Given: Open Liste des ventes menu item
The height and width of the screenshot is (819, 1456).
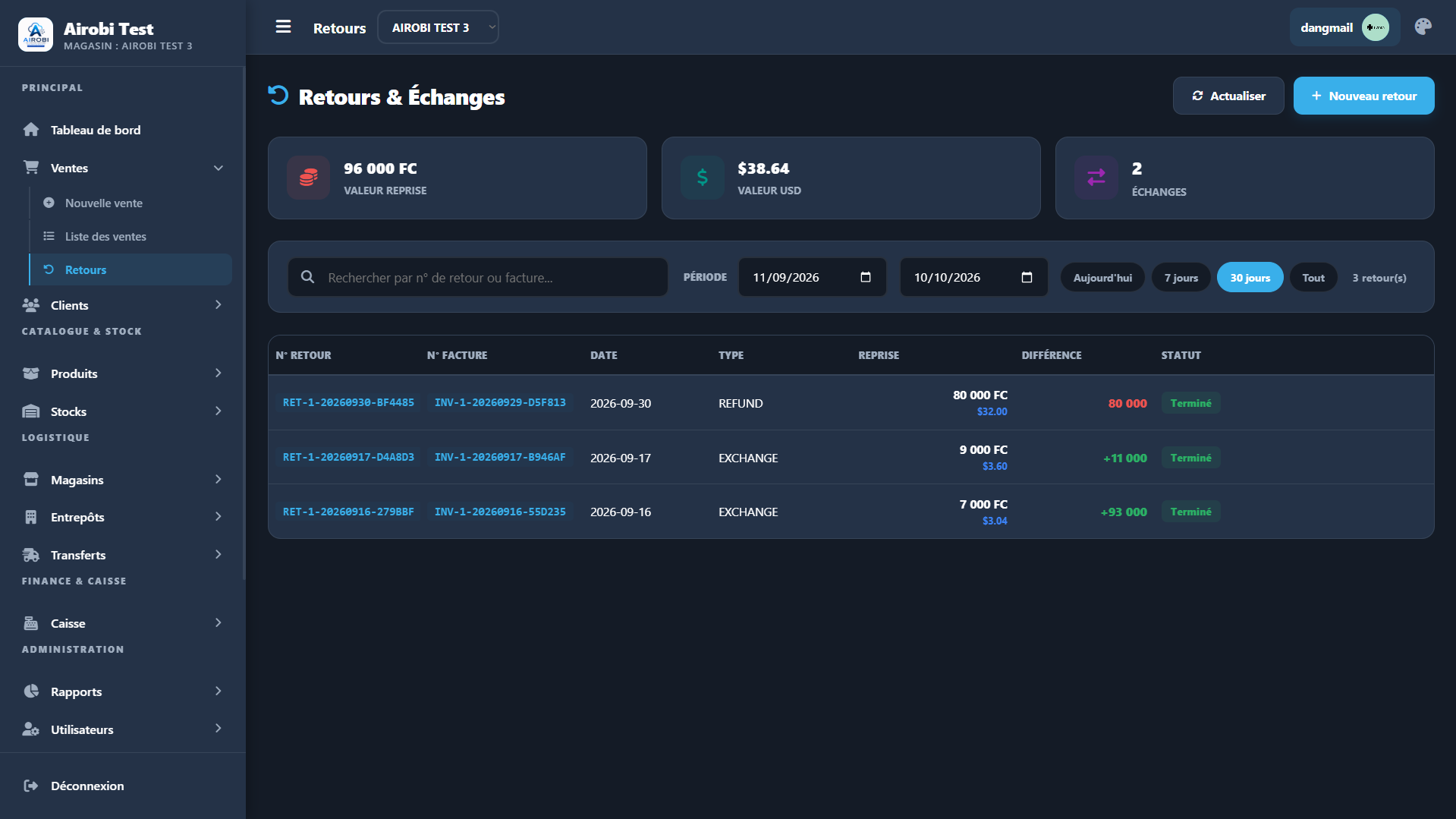Looking at the screenshot, I should 131,236.
